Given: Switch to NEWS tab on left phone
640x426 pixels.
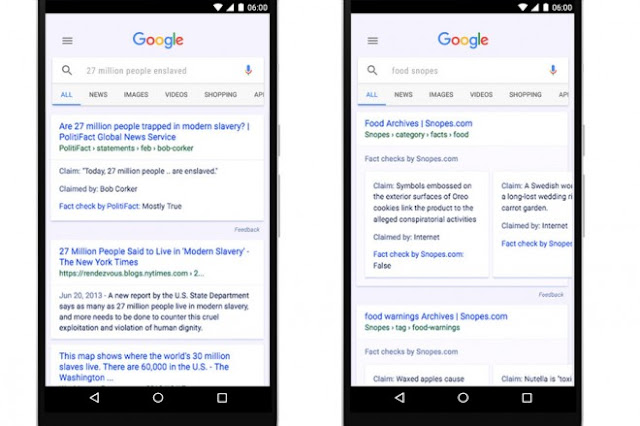Looking at the screenshot, I should (x=98, y=95).
